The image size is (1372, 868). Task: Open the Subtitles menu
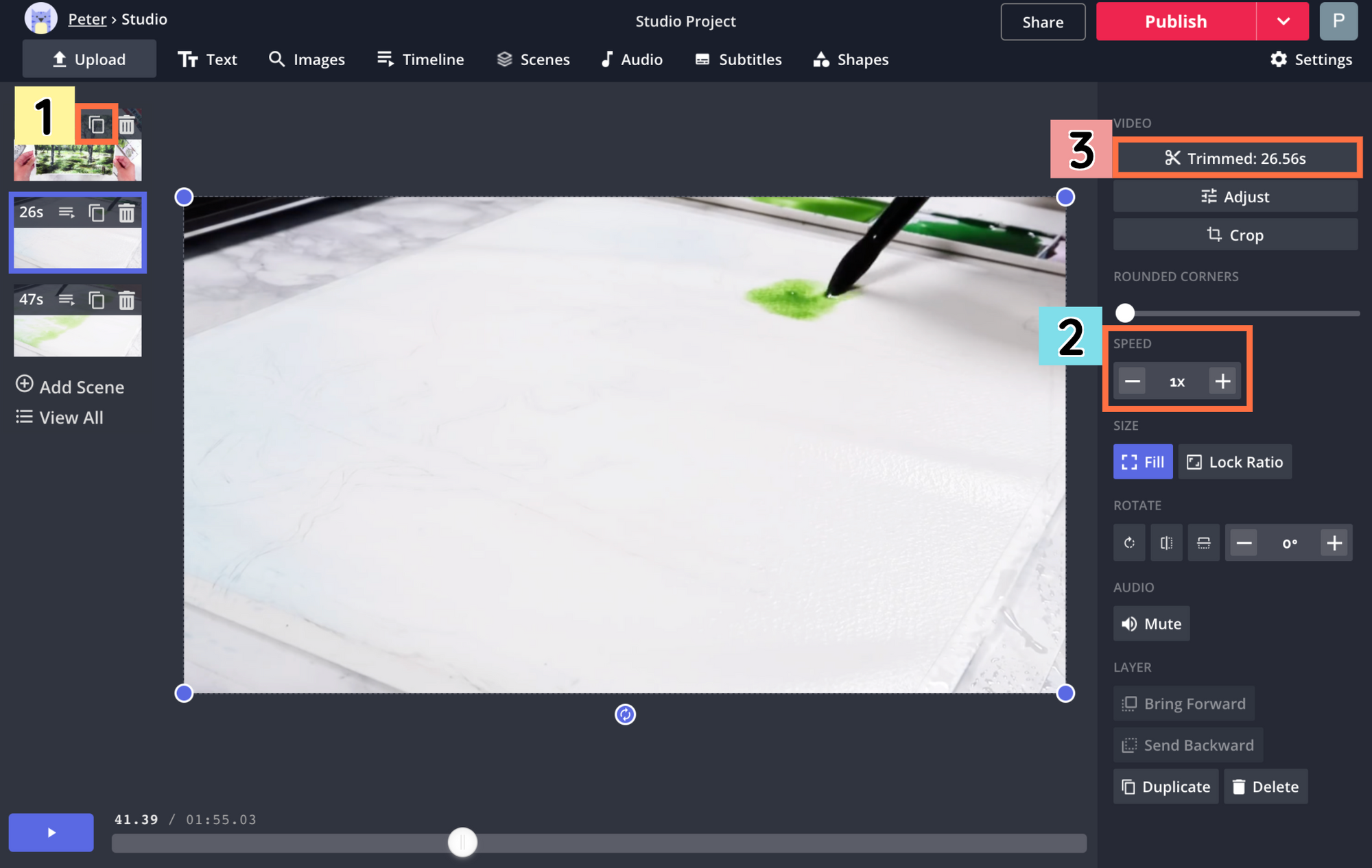[x=738, y=60]
